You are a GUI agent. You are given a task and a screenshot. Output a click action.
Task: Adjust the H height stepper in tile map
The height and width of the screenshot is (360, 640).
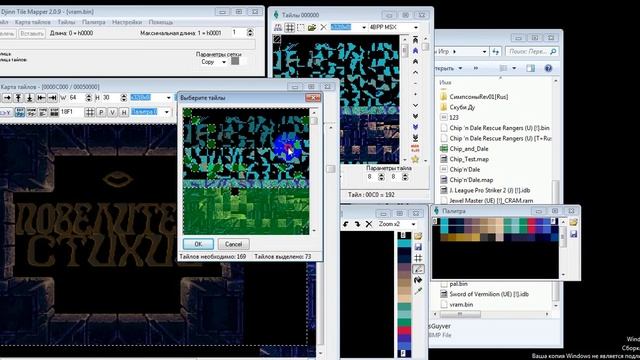pyautogui.click(x=124, y=98)
